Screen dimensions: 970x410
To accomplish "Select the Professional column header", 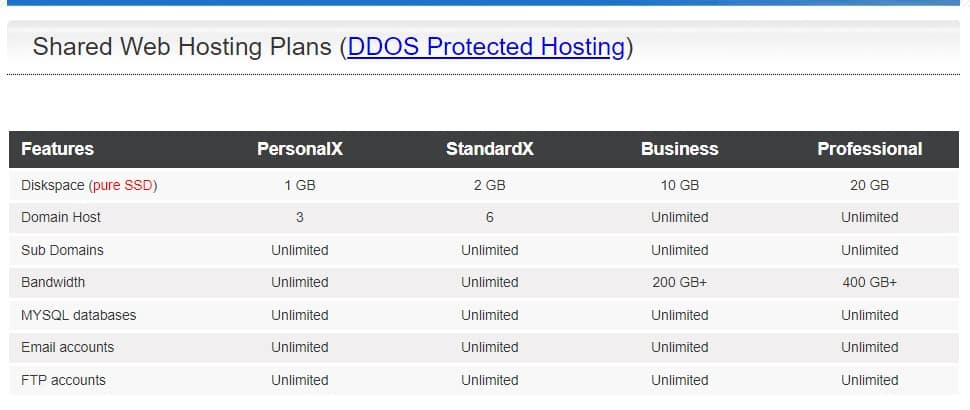I will [869, 149].
